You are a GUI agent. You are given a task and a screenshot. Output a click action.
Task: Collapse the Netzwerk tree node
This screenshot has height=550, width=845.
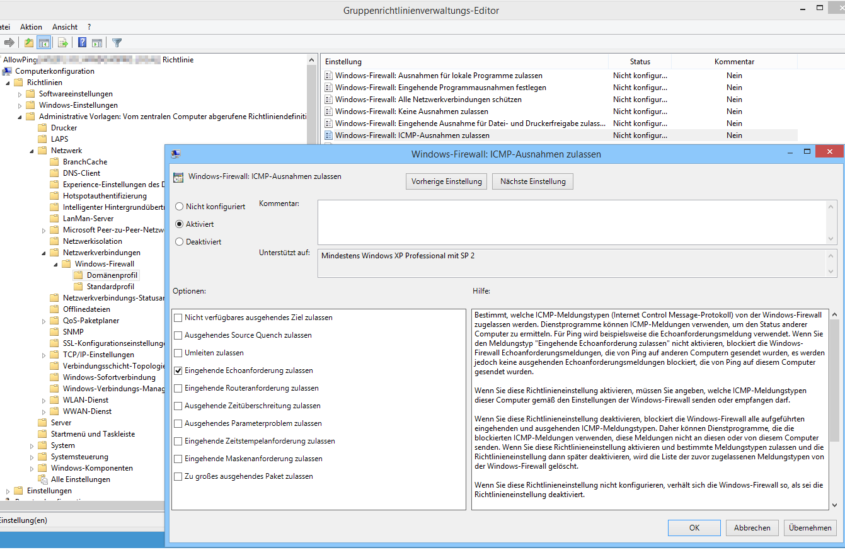32,151
